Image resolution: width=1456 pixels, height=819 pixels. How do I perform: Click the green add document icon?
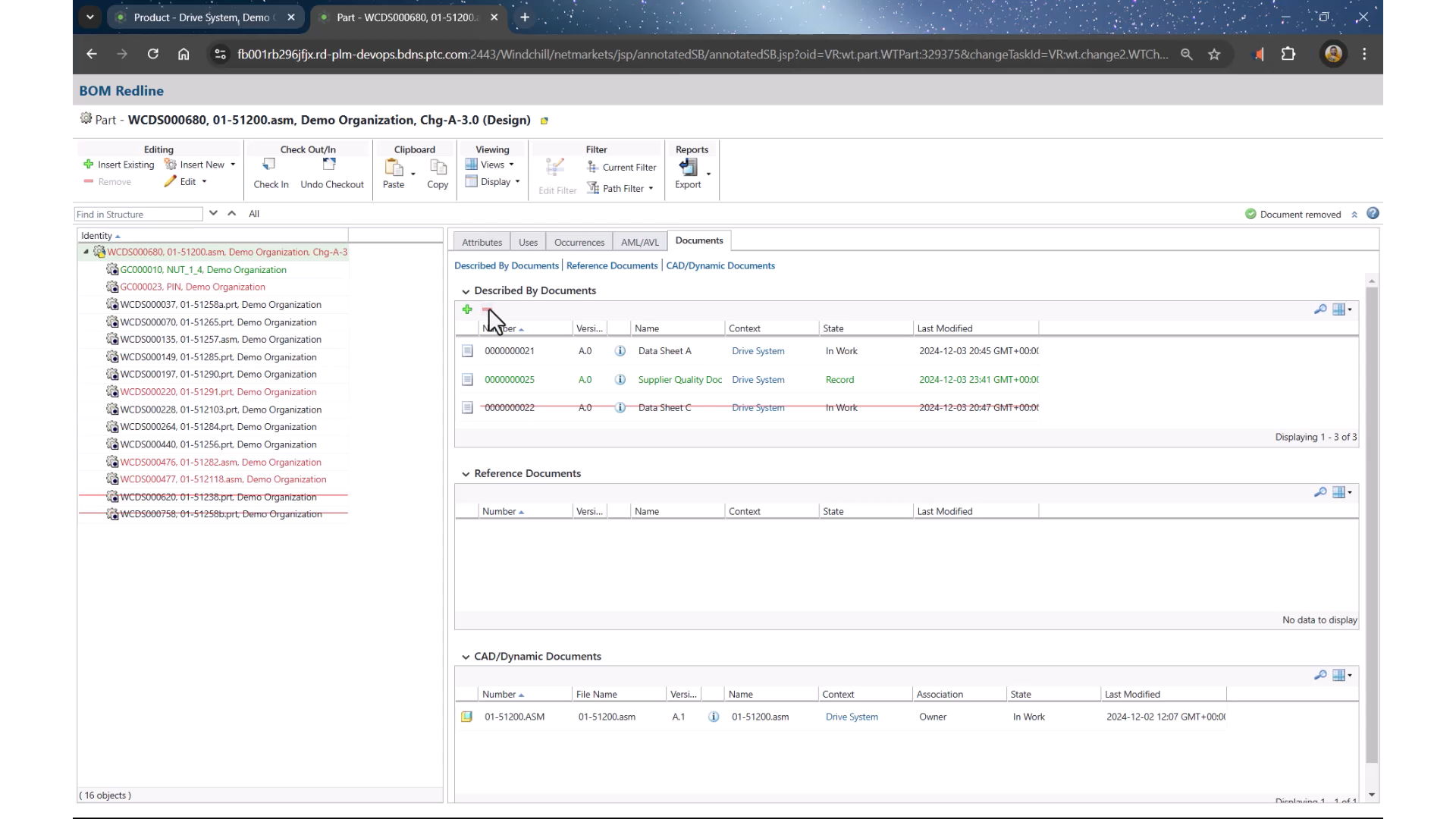coord(467,309)
